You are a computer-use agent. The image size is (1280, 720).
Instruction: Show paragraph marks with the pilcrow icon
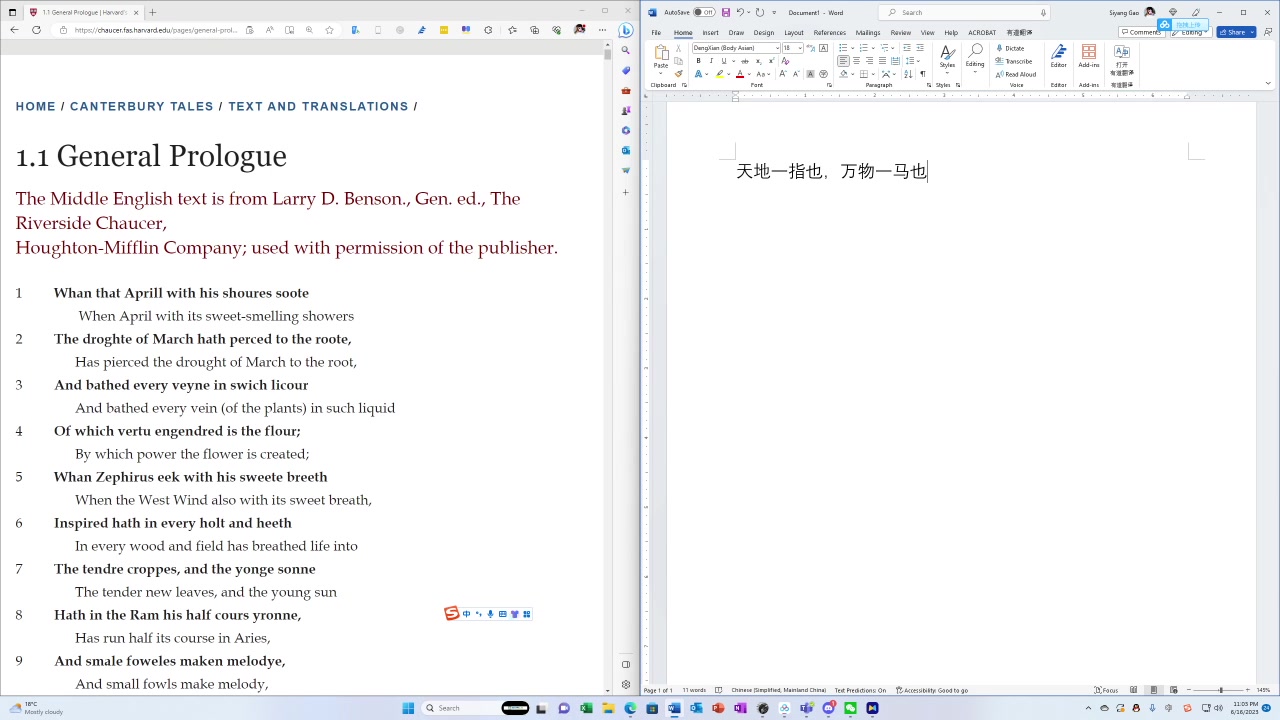click(x=922, y=74)
